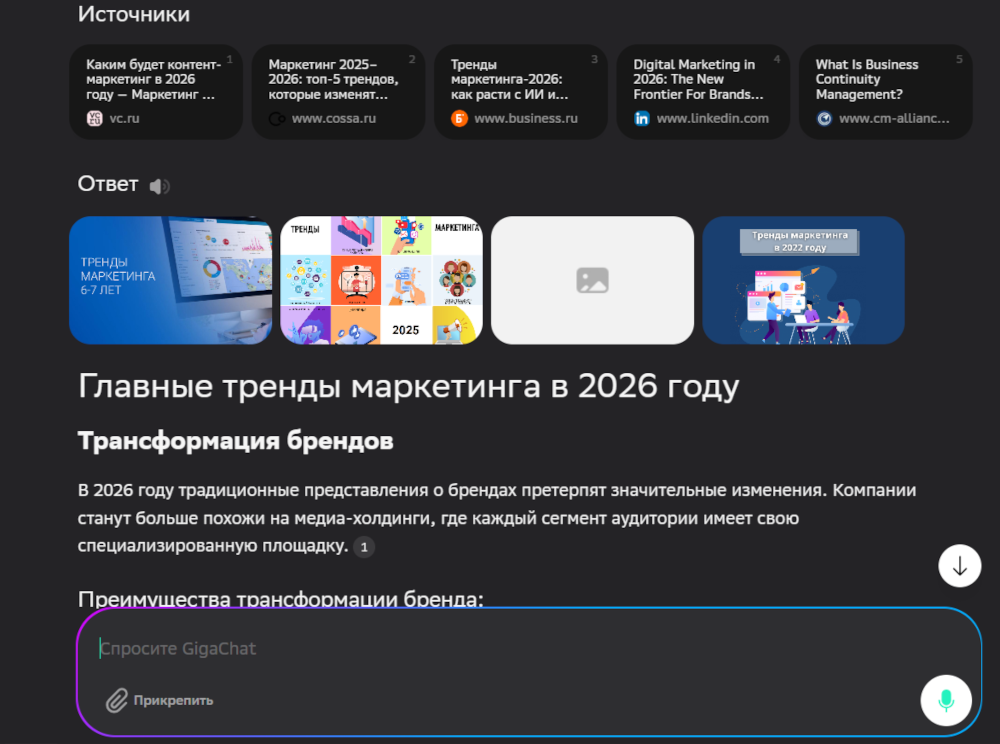
Task: Open What Is Business Continuity Management source
Action: coord(885,92)
